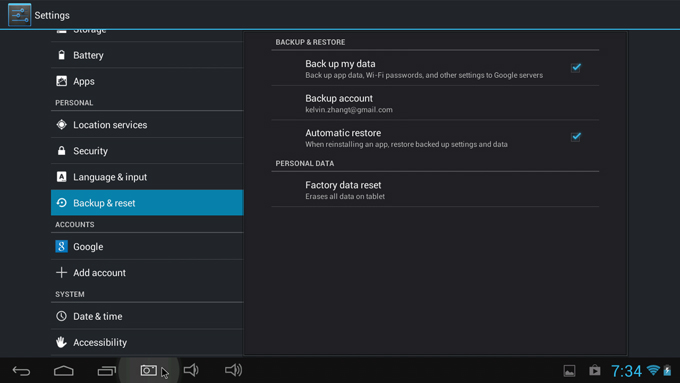Go back using the navigation bar arrow
Image resolution: width=680 pixels, height=383 pixels.
point(21,370)
